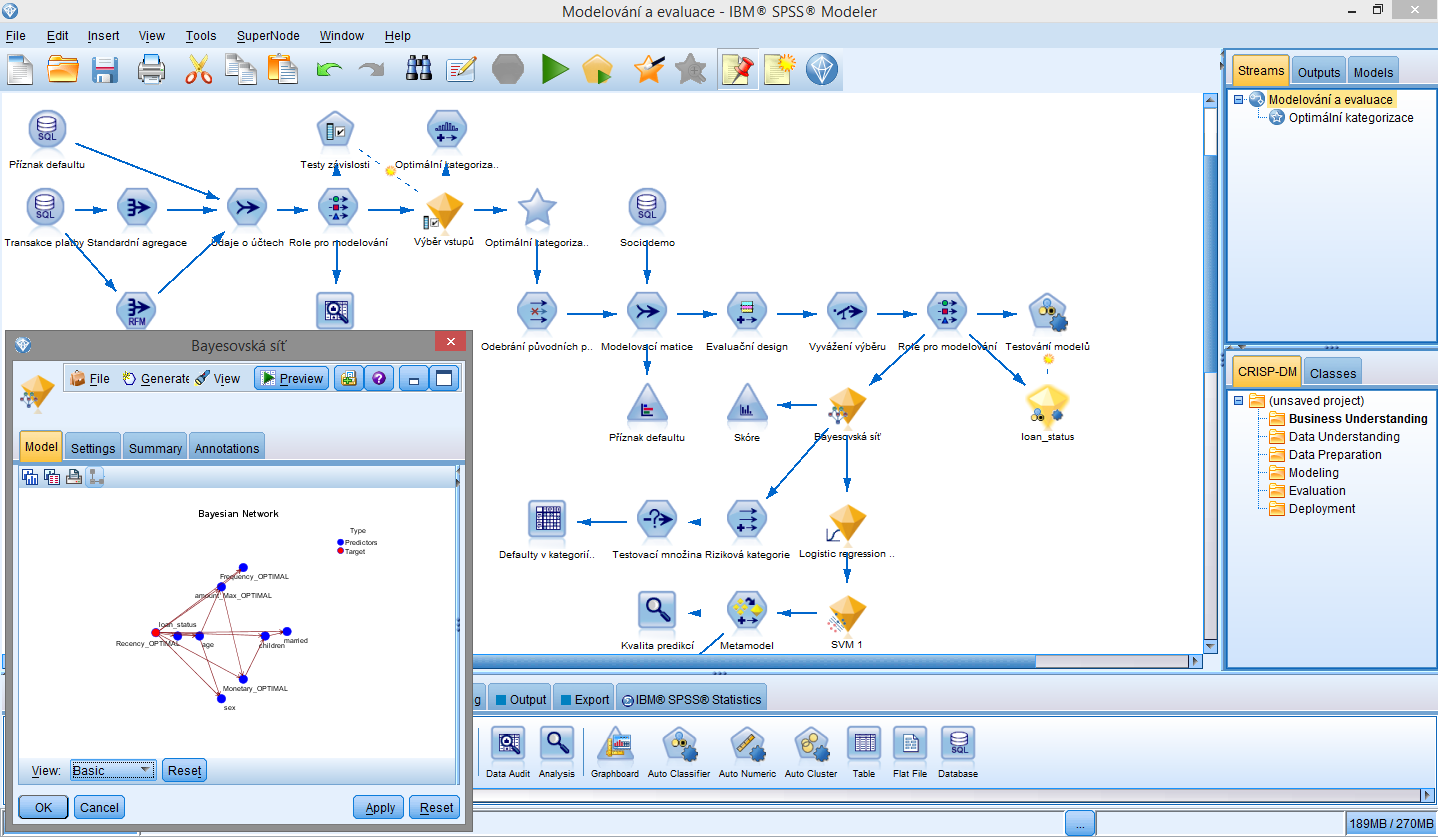Select the loan_status model nugget

point(1047,404)
